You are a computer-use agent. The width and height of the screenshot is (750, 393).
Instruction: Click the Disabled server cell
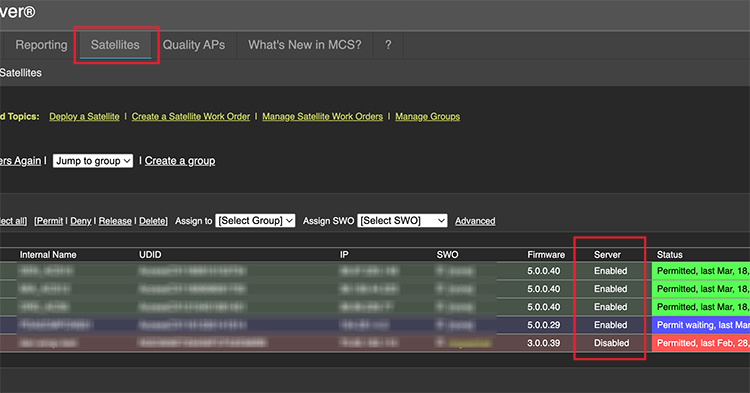pos(611,343)
